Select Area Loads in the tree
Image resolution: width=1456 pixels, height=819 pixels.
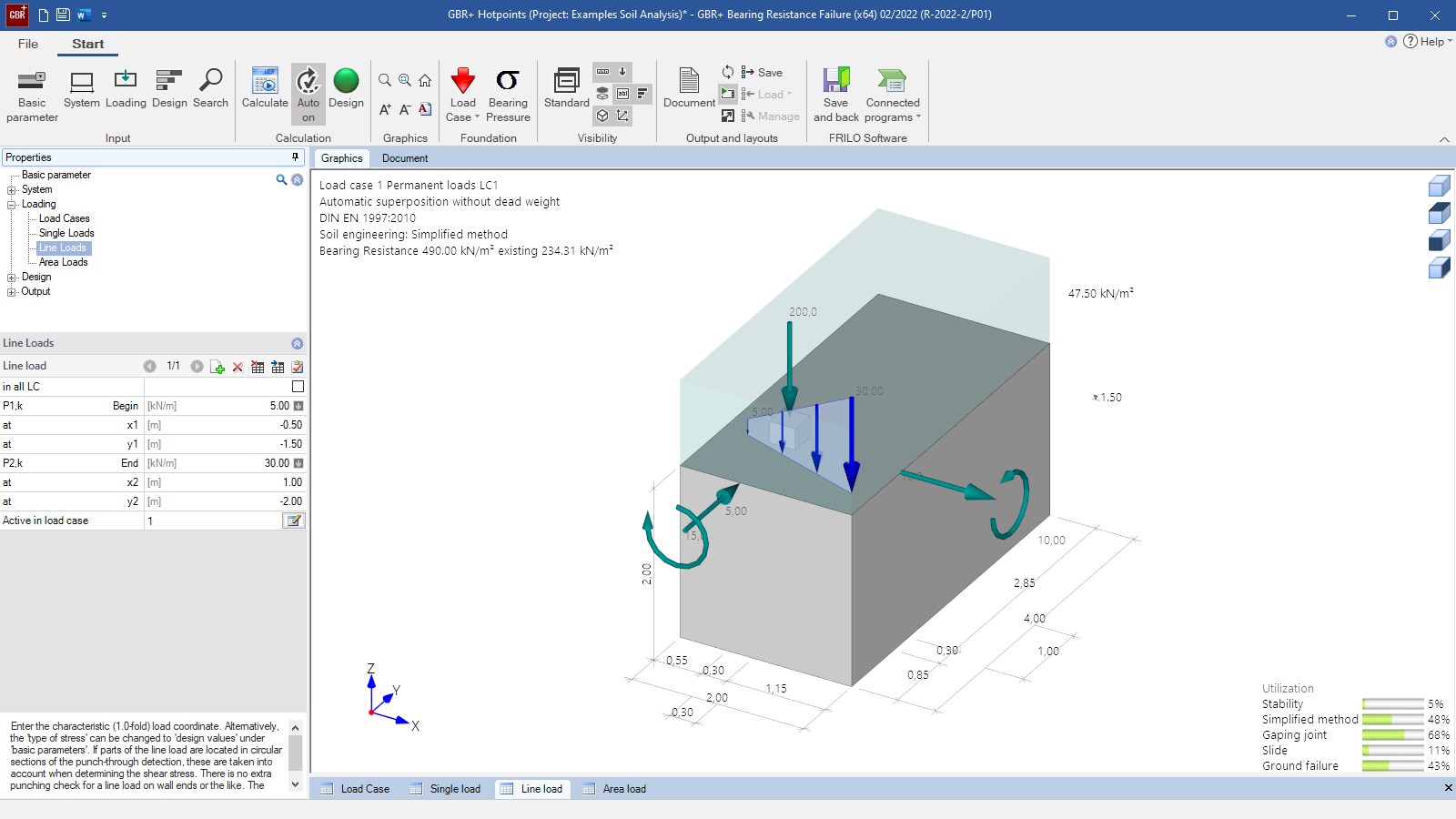tap(63, 262)
